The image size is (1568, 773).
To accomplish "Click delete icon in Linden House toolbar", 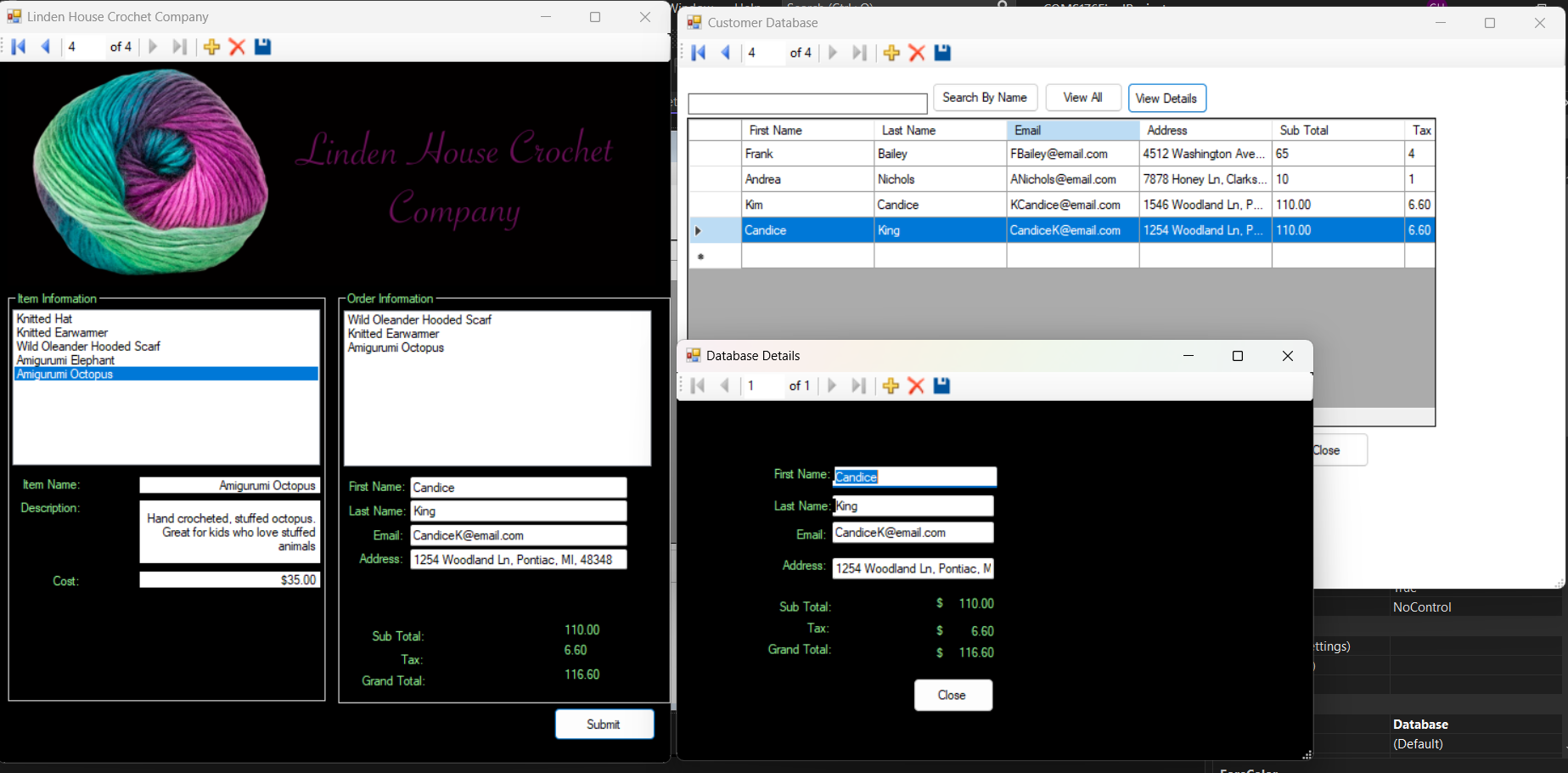I will [x=237, y=47].
